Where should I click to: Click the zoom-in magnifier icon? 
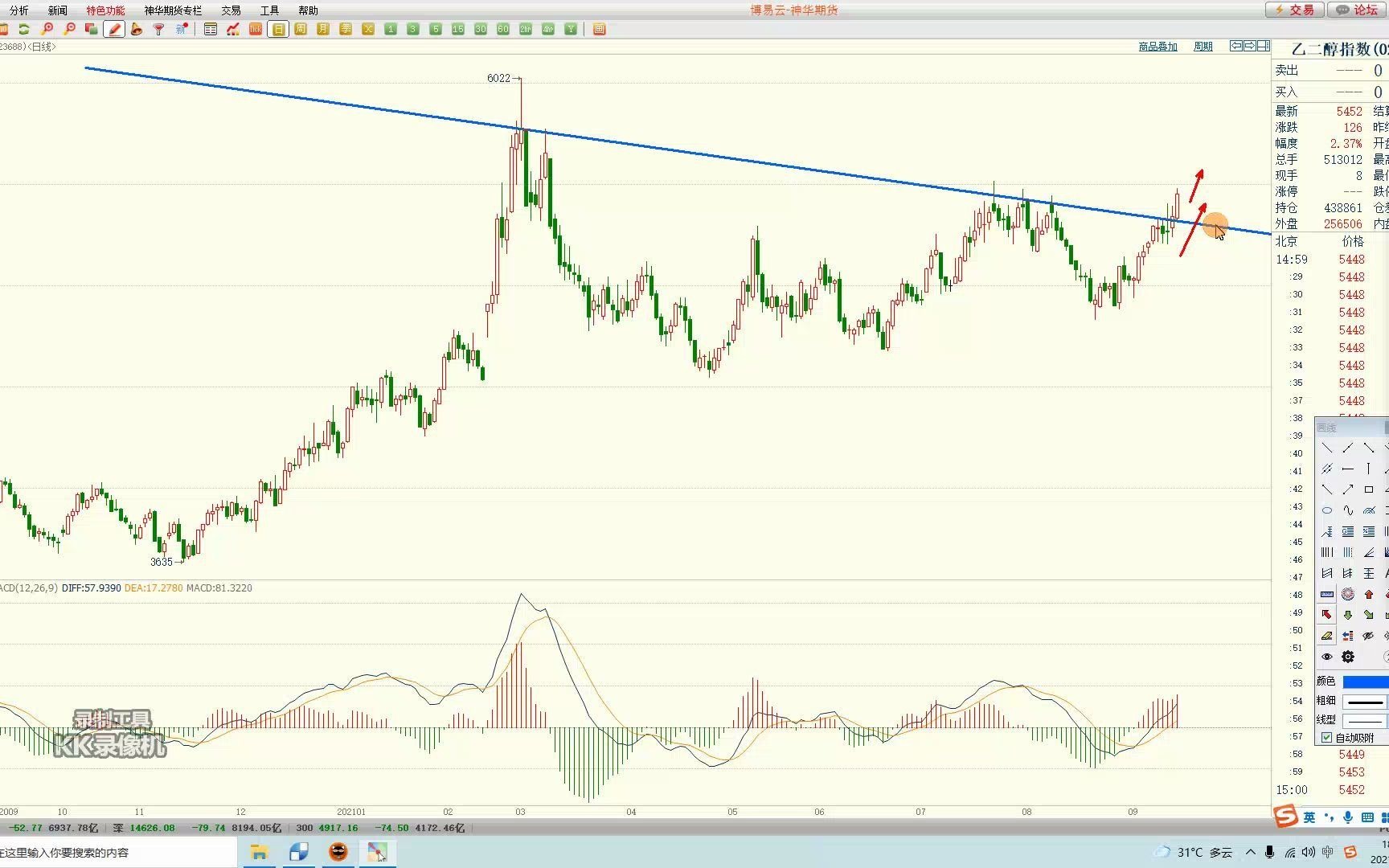pyautogui.click(x=47, y=30)
